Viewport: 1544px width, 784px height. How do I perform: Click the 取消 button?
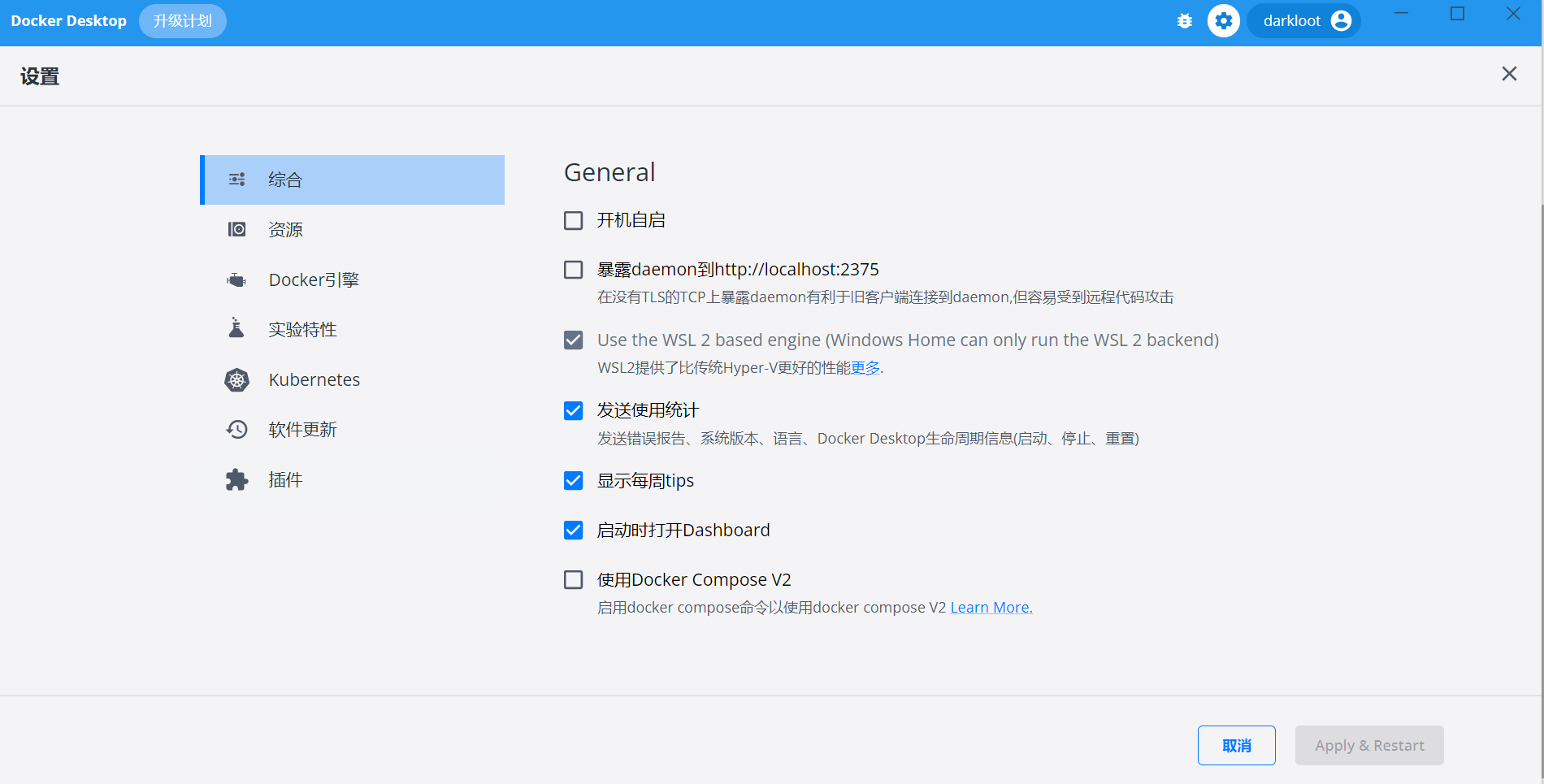pos(1237,745)
